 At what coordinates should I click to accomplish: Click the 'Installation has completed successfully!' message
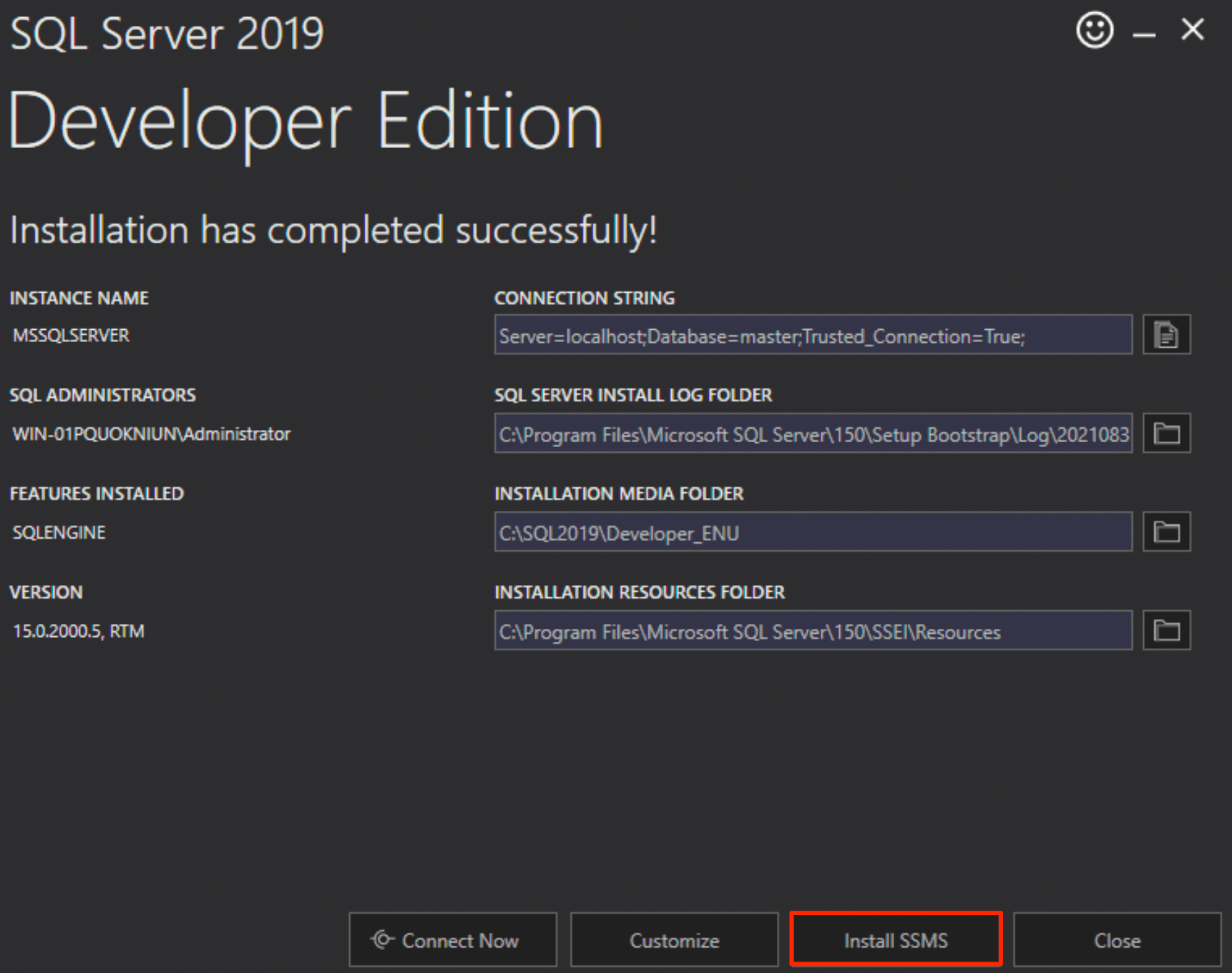point(333,231)
